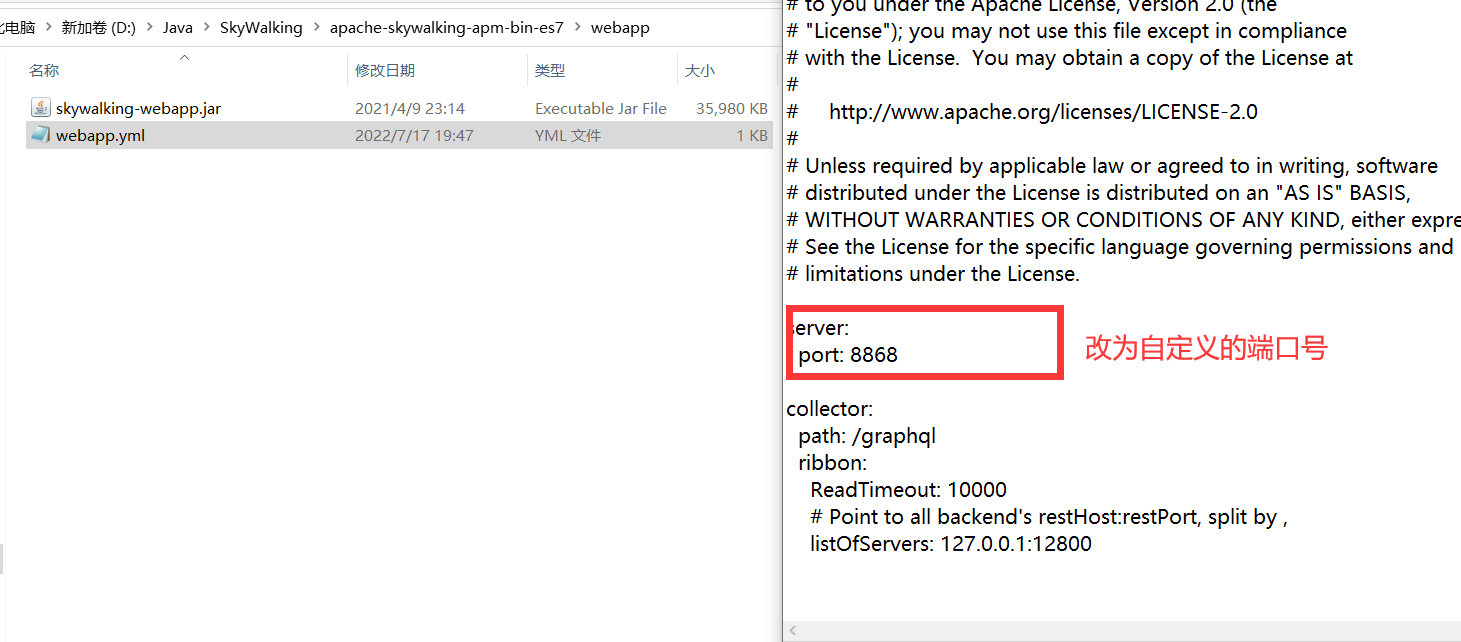The image size is (1461, 642).
Task: Go to apache-skywalking-apm-bin-es7 breadcrumb folder
Action: coord(446,28)
